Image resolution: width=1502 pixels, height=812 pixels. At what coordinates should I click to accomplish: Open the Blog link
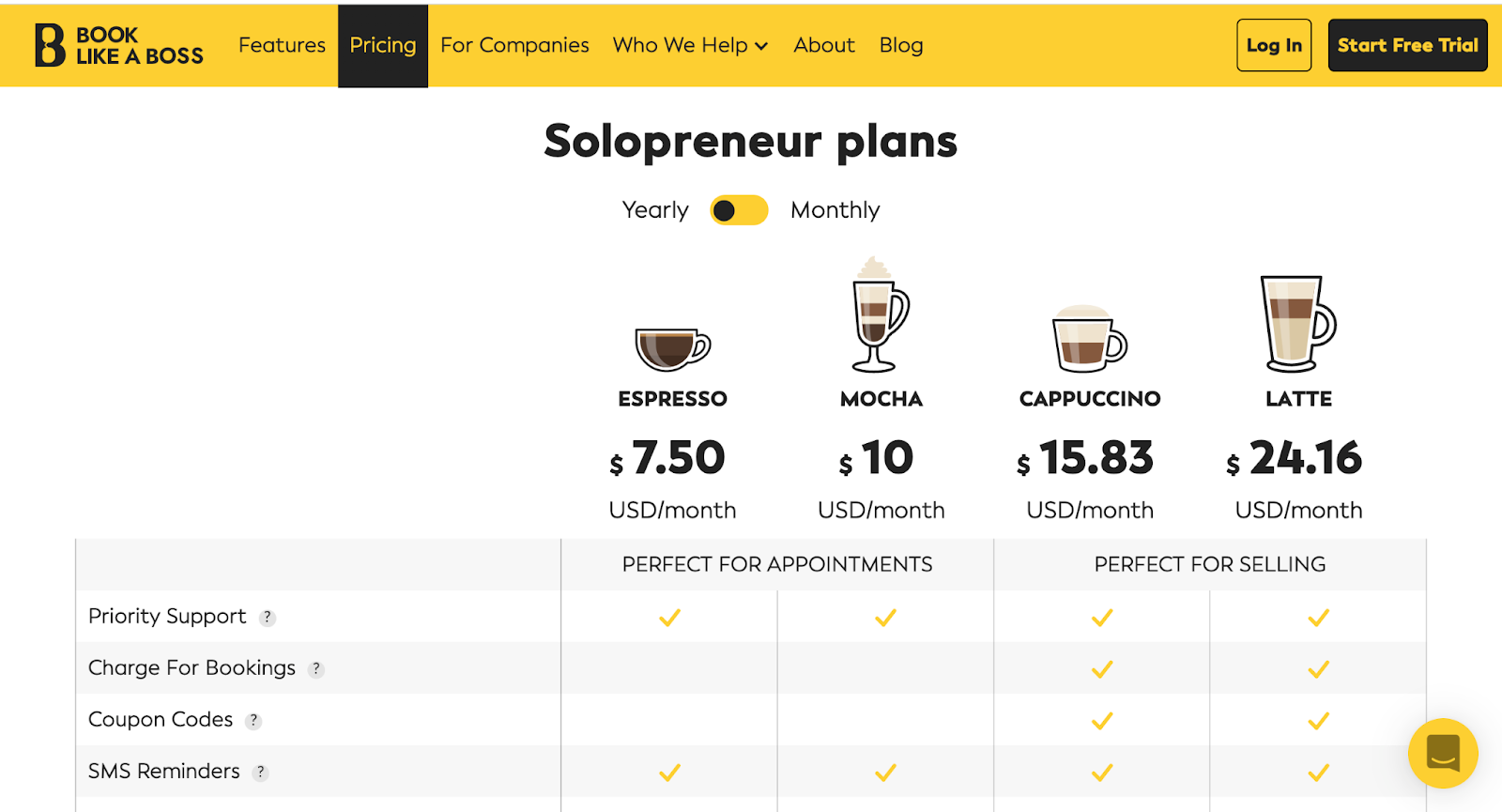point(901,45)
